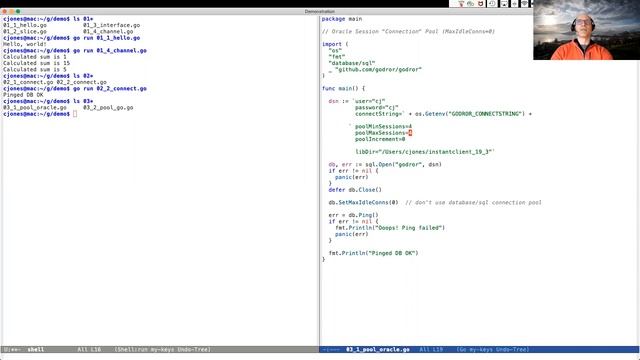Image resolution: width=640 pixels, height=360 pixels.
Task: Click the 'dsn := user="cj"' line
Action: [357, 101]
